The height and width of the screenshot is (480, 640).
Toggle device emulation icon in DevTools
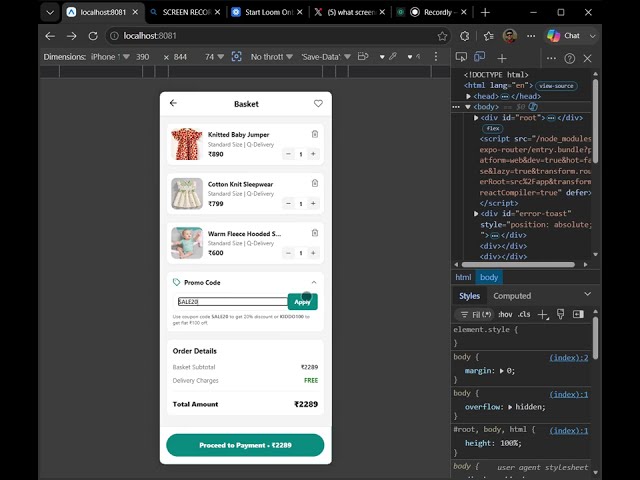click(480, 56)
